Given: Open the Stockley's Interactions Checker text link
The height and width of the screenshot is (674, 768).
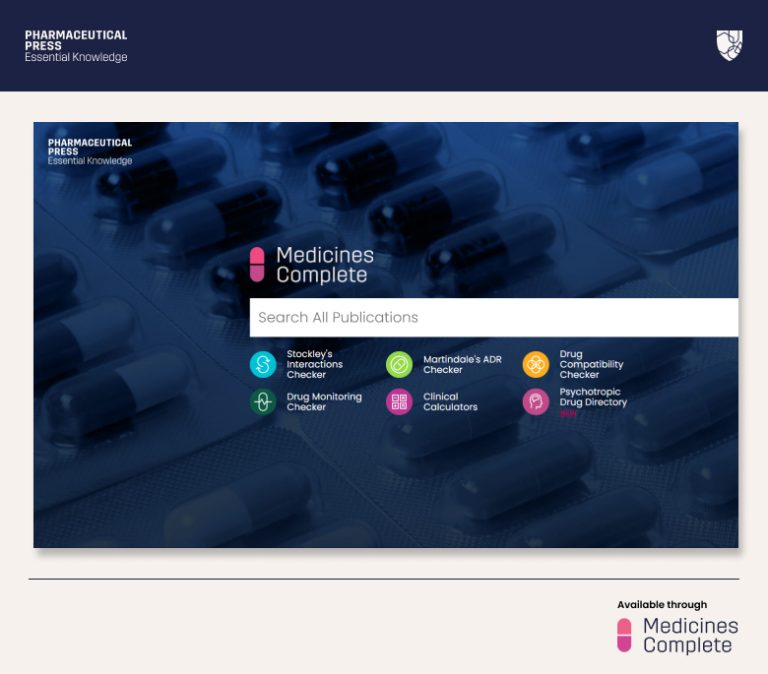Looking at the screenshot, I should pos(315,364).
